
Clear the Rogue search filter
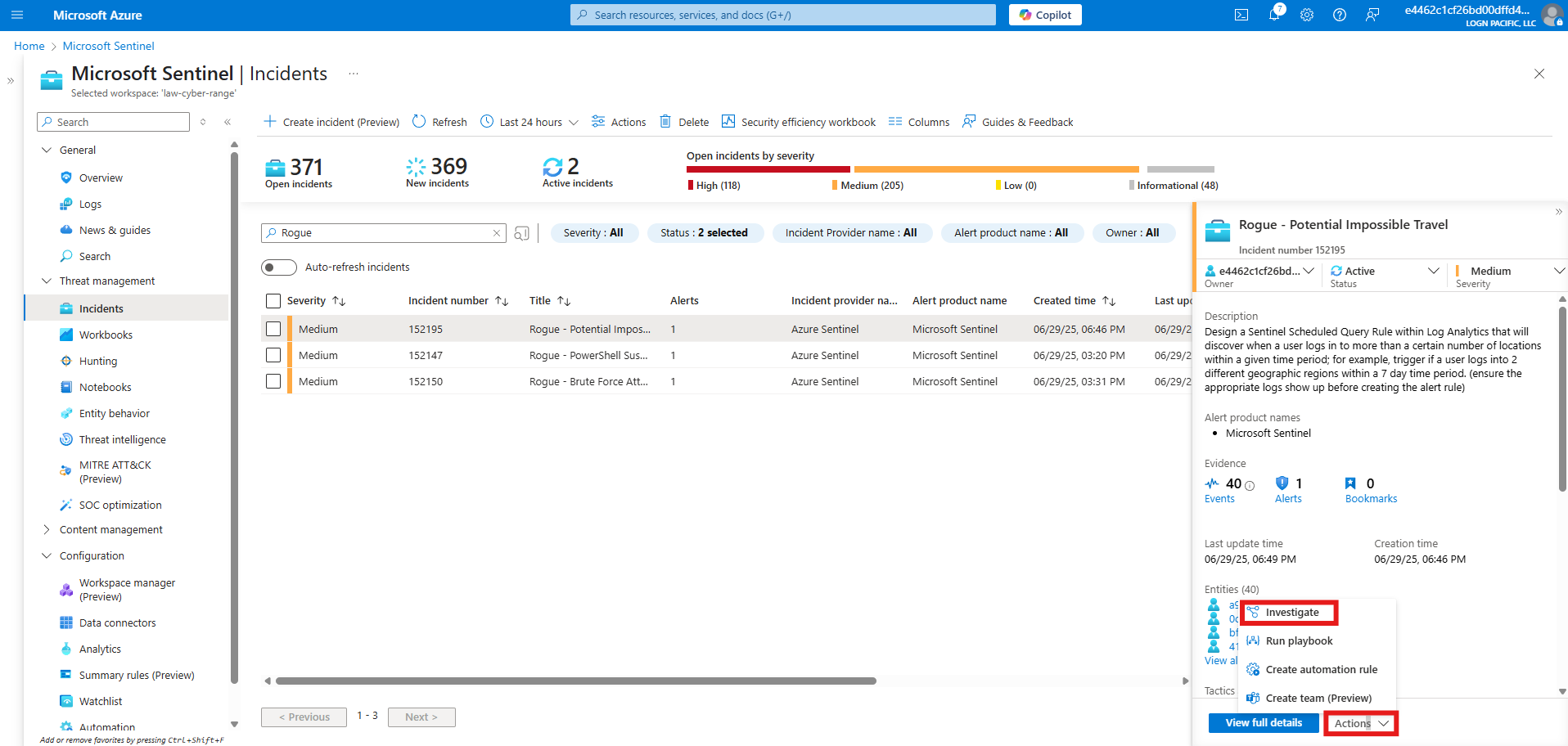[x=496, y=233]
